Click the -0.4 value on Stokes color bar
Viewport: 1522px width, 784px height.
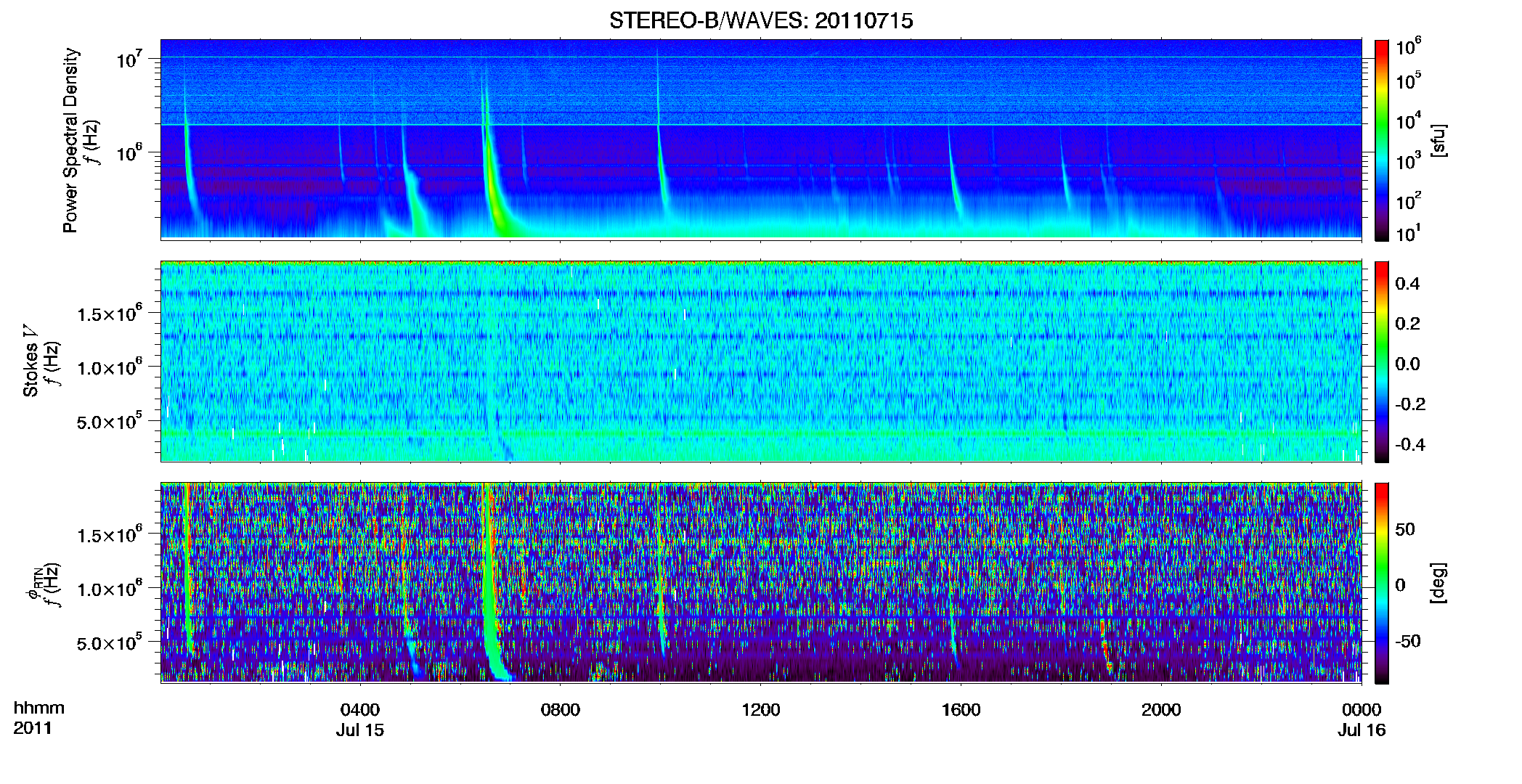point(1410,444)
